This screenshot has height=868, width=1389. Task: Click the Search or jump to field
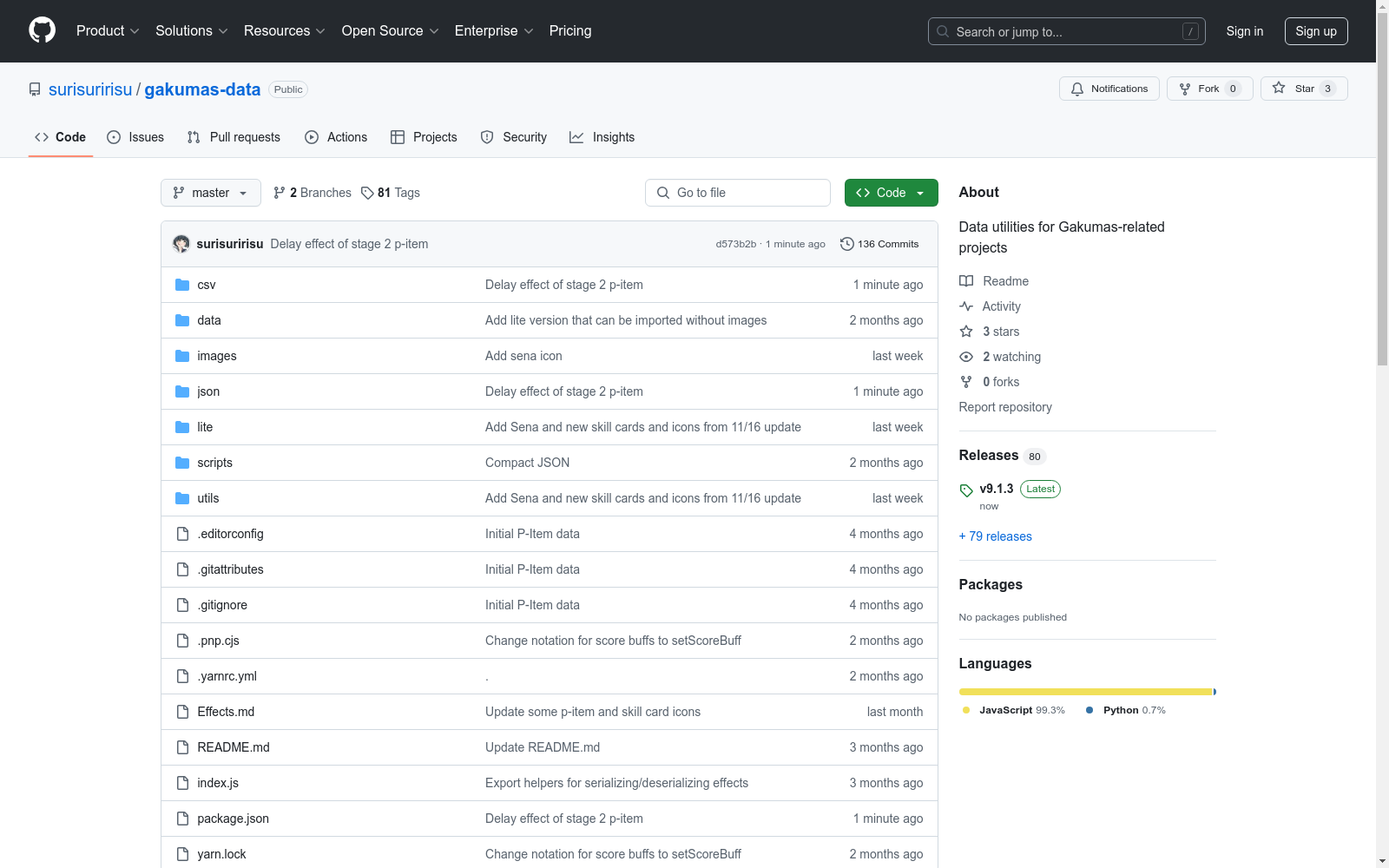[x=1067, y=31]
